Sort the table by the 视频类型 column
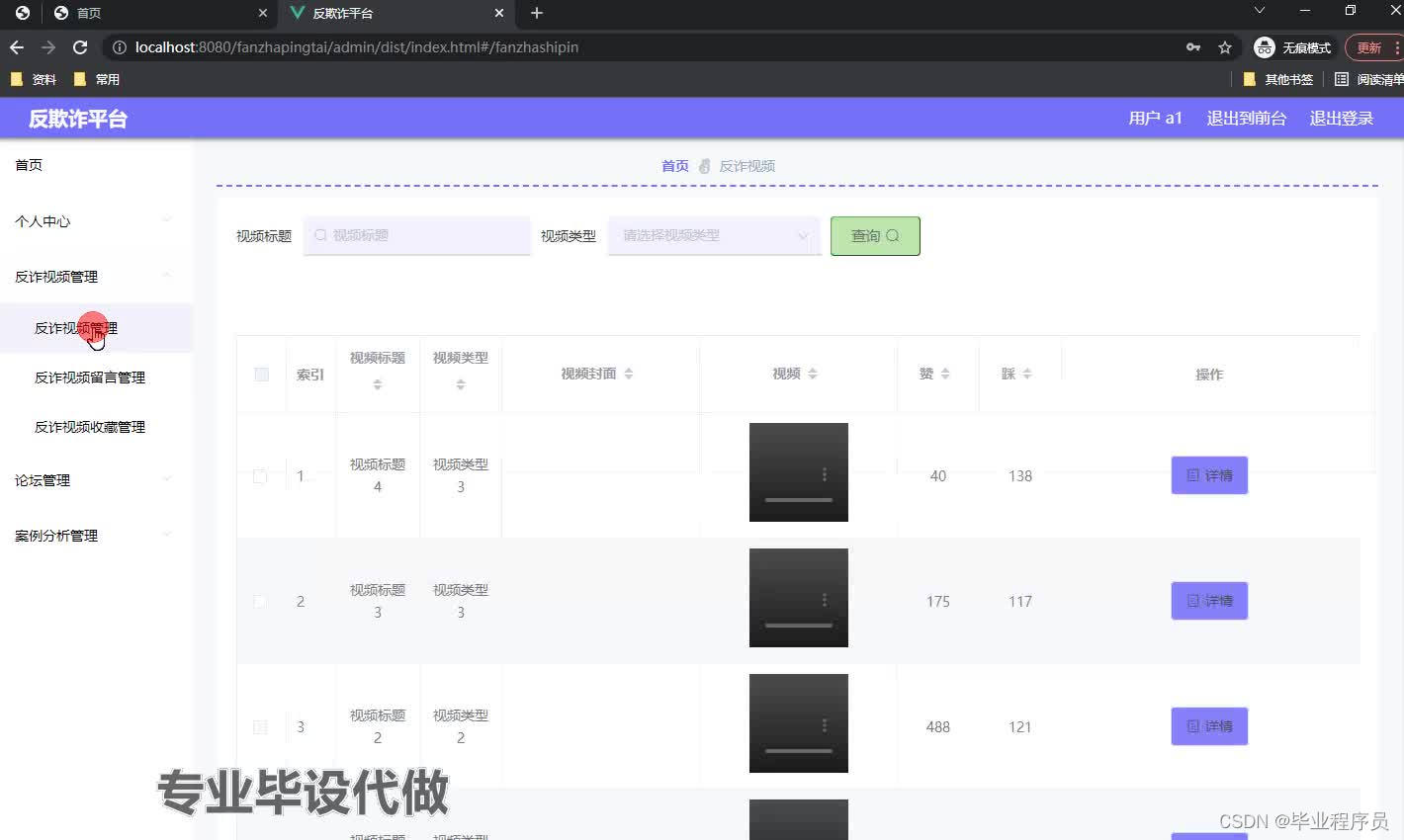This screenshot has width=1404, height=840. (461, 384)
